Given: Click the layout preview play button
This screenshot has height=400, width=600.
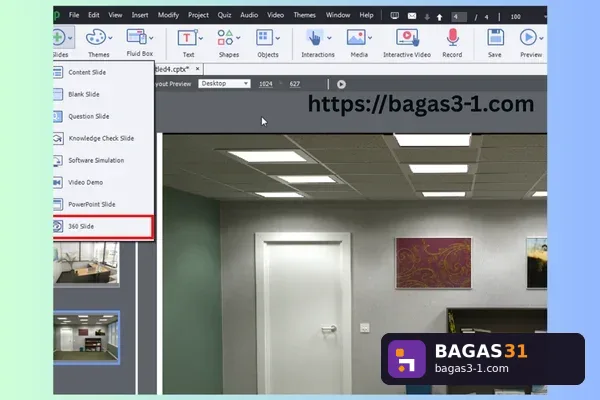Looking at the screenshot, I should point(341,84).
